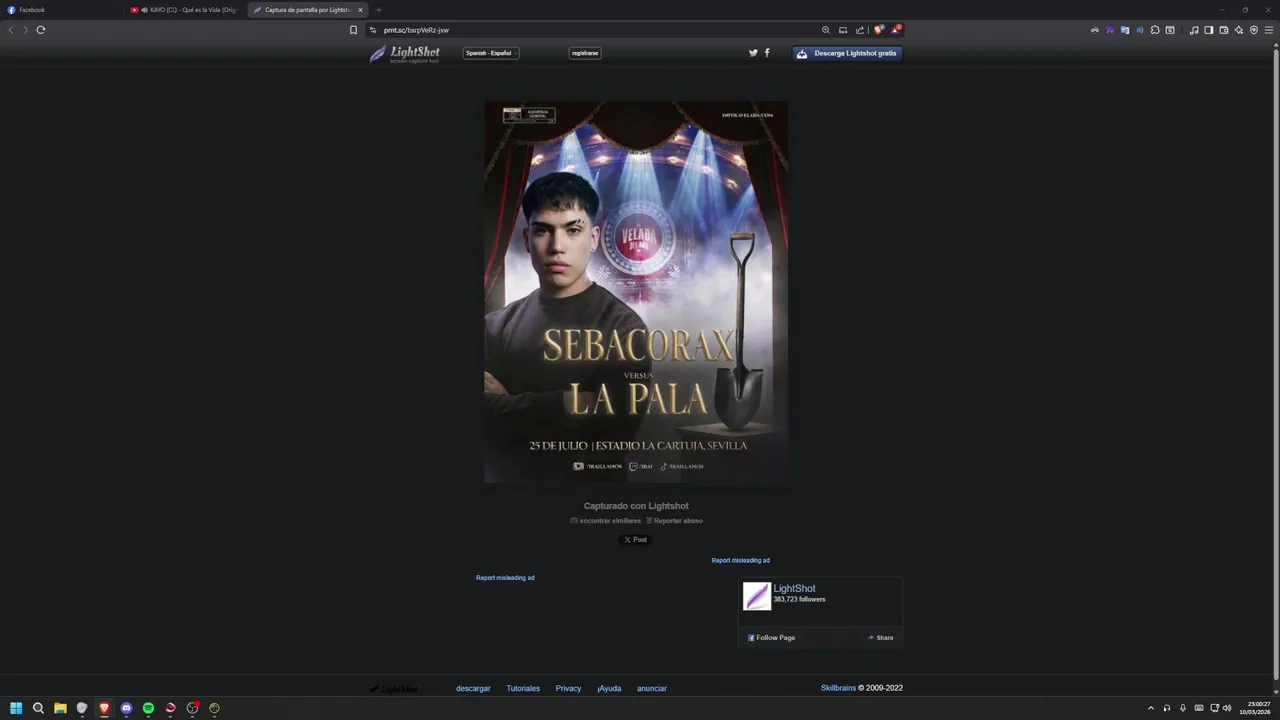The width and height of the screenshot is (1280, 720).
Task: Open the Privacy footer link
Action: tap(568, 689)
